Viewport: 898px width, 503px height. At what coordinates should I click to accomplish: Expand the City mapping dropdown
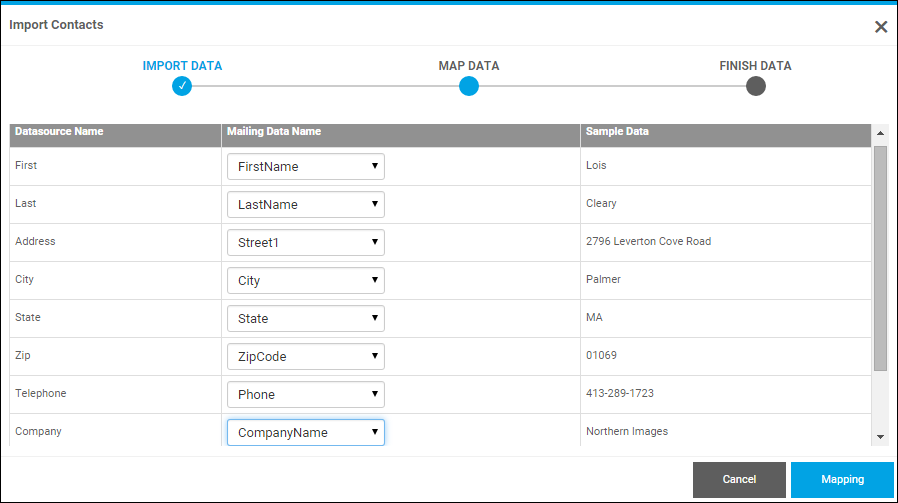point(306,280)
